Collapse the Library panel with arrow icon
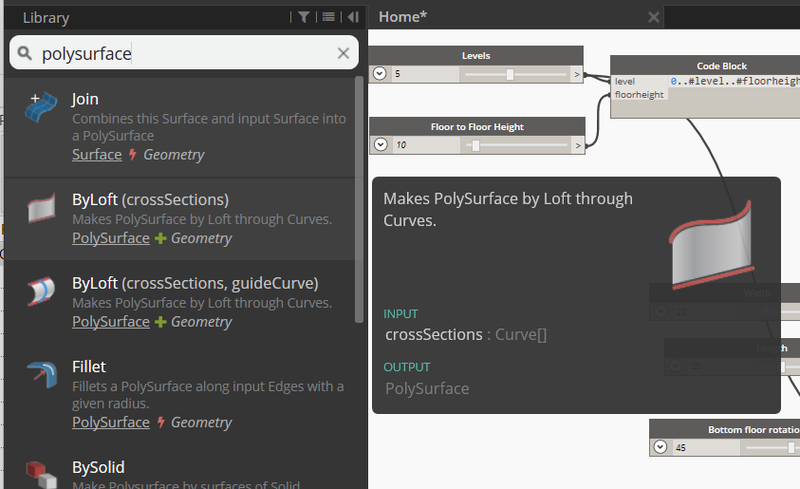 click(x=353, y=17)
